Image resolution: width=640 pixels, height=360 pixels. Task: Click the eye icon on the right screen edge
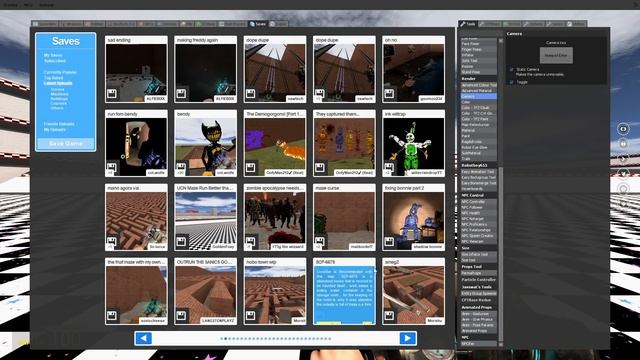623,129
